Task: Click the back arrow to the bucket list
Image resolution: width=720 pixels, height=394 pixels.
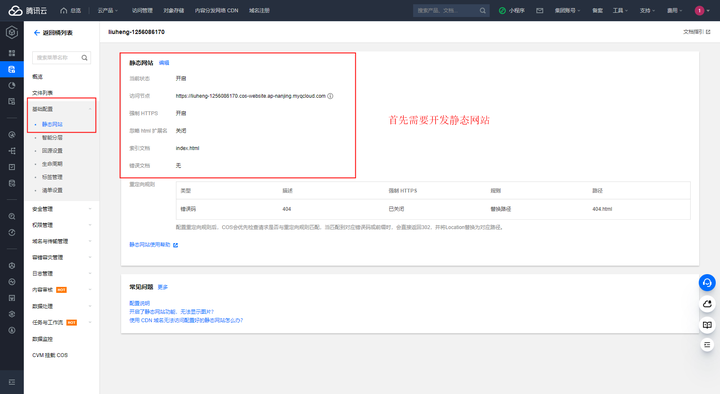Action: (37, 33)
